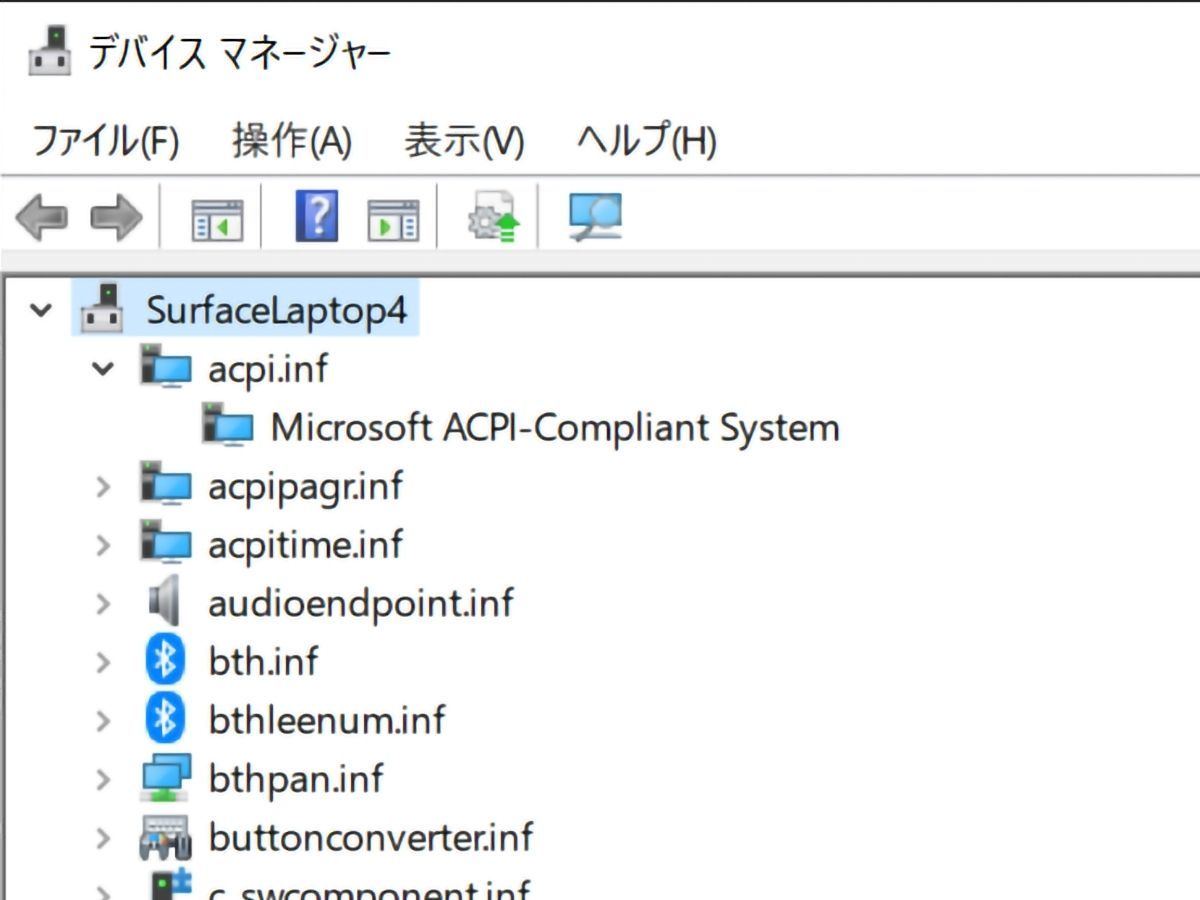Click the Microsoft ACPI-Compliant System device icon
The height and width of the screenshot is (900, 1200).
pyautogui.click(x=228, y=426)
